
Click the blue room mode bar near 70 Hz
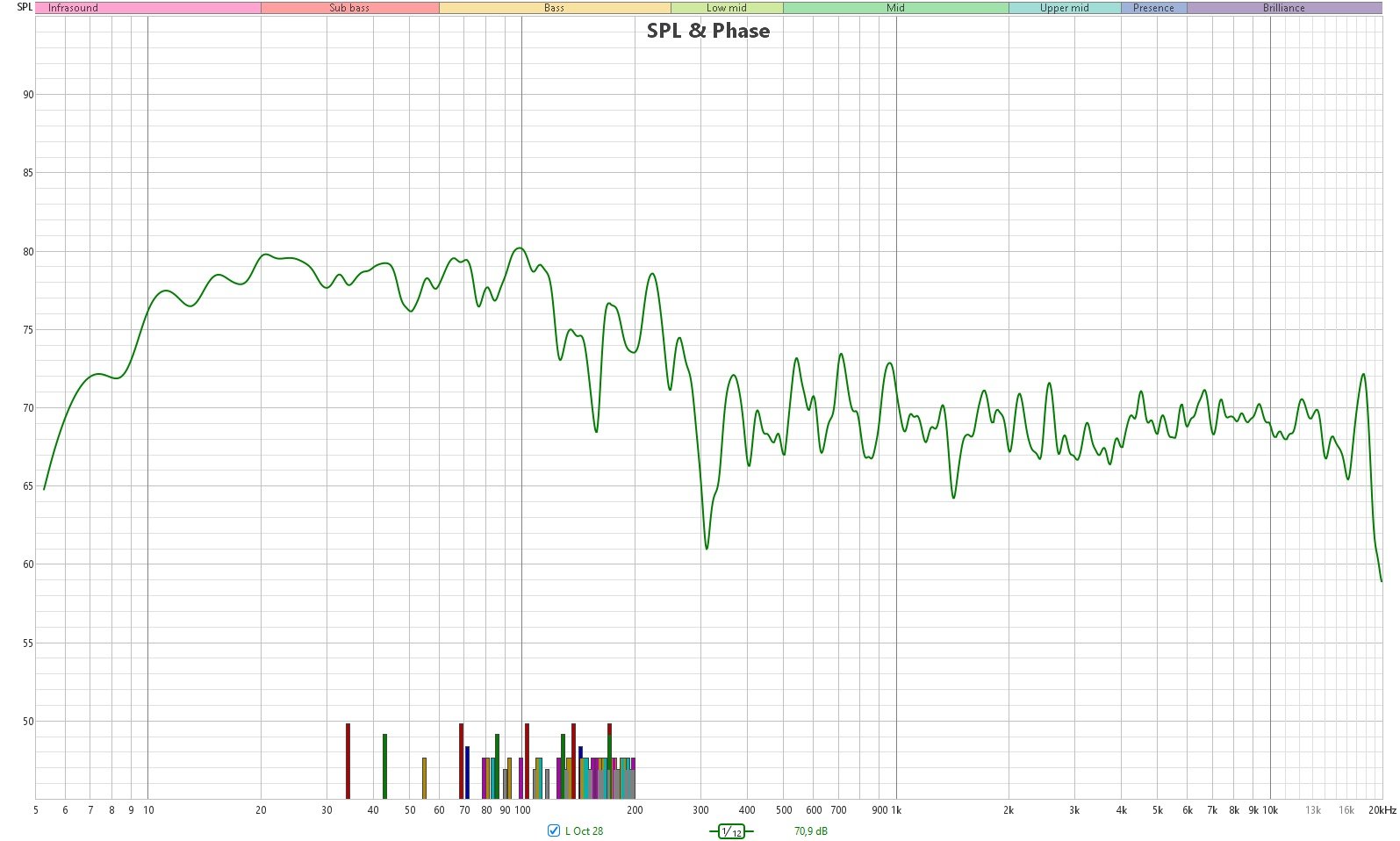coord(467,772)
